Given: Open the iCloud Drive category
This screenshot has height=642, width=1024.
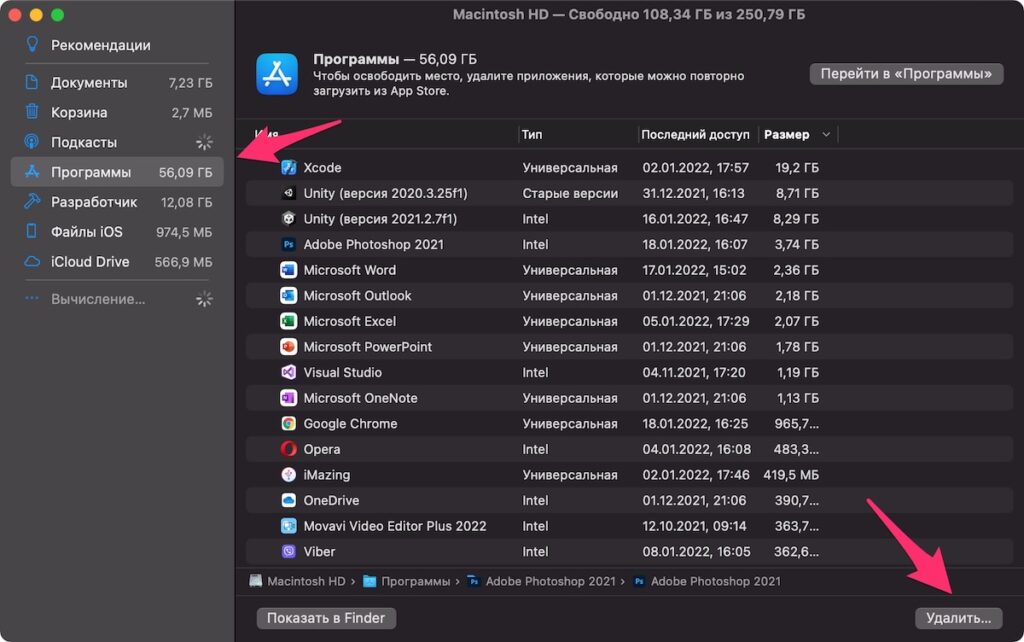Looking at the screenshot, I should tap(117, 261).
